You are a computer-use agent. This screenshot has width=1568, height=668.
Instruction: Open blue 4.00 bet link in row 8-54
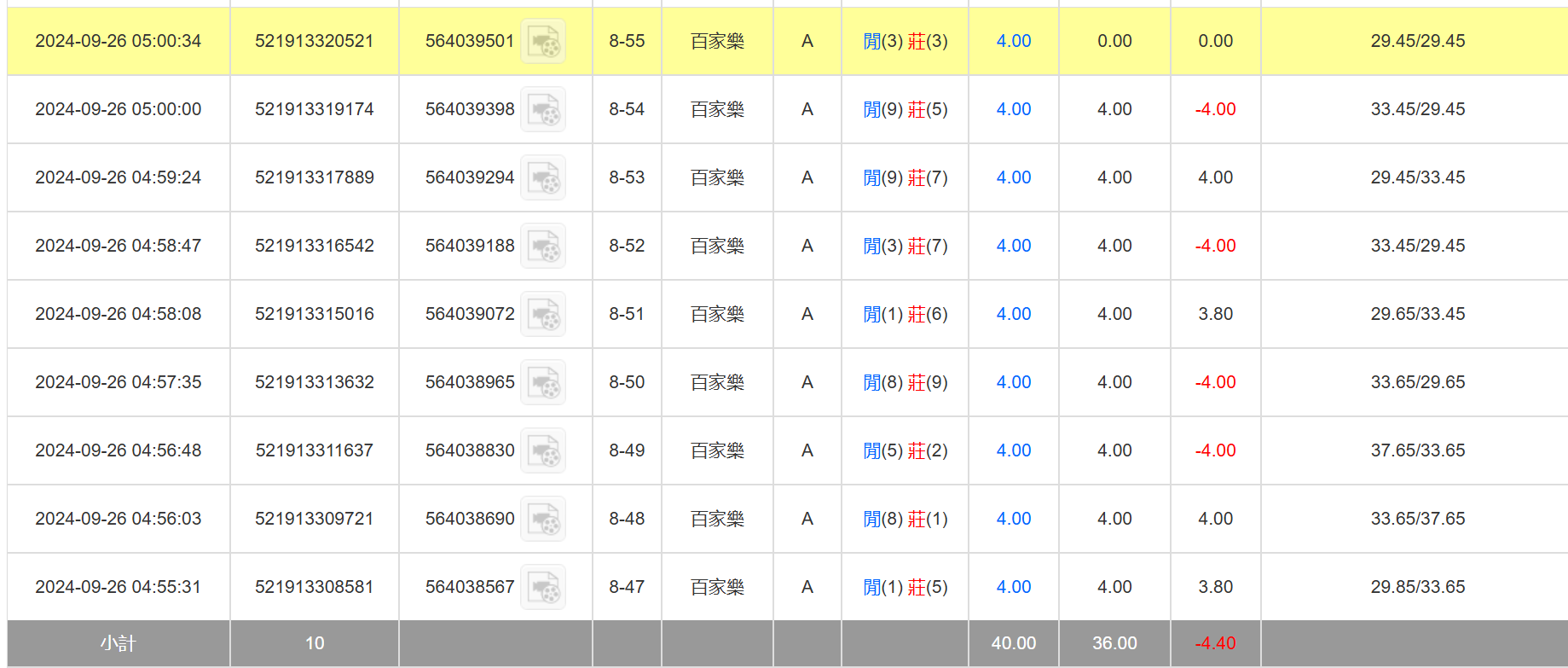pos(1013,109)
